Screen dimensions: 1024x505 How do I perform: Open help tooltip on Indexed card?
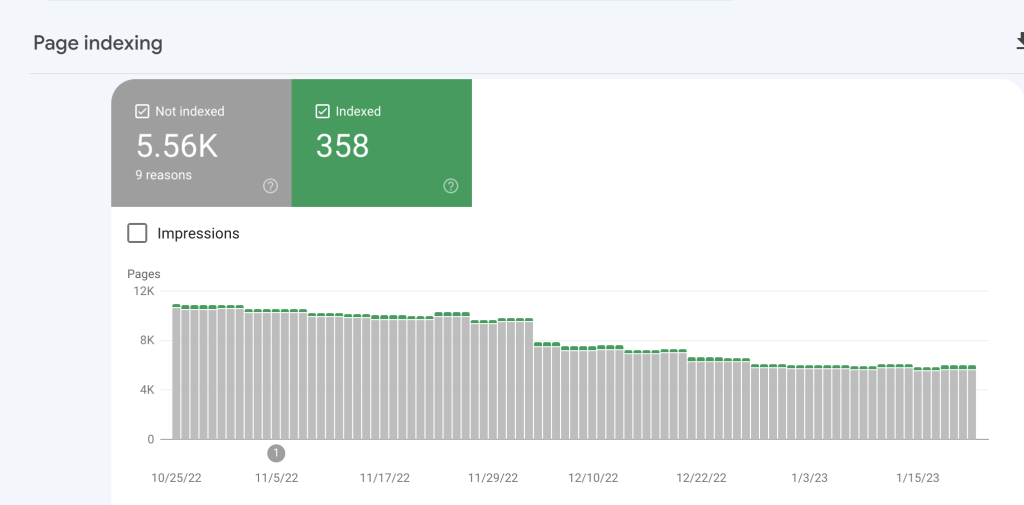point(451,186)
